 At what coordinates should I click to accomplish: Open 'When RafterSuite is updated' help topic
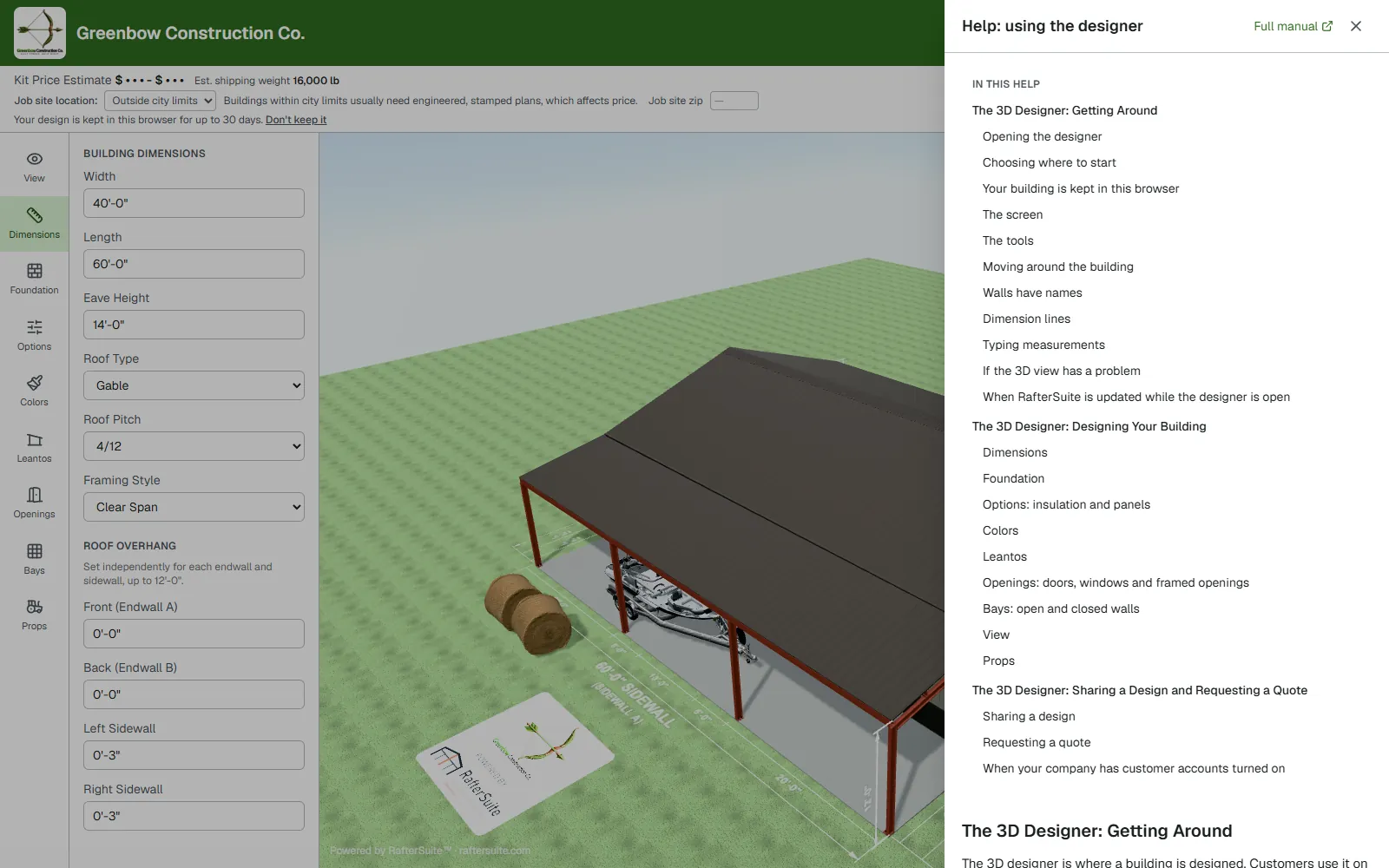point(1136,397)
